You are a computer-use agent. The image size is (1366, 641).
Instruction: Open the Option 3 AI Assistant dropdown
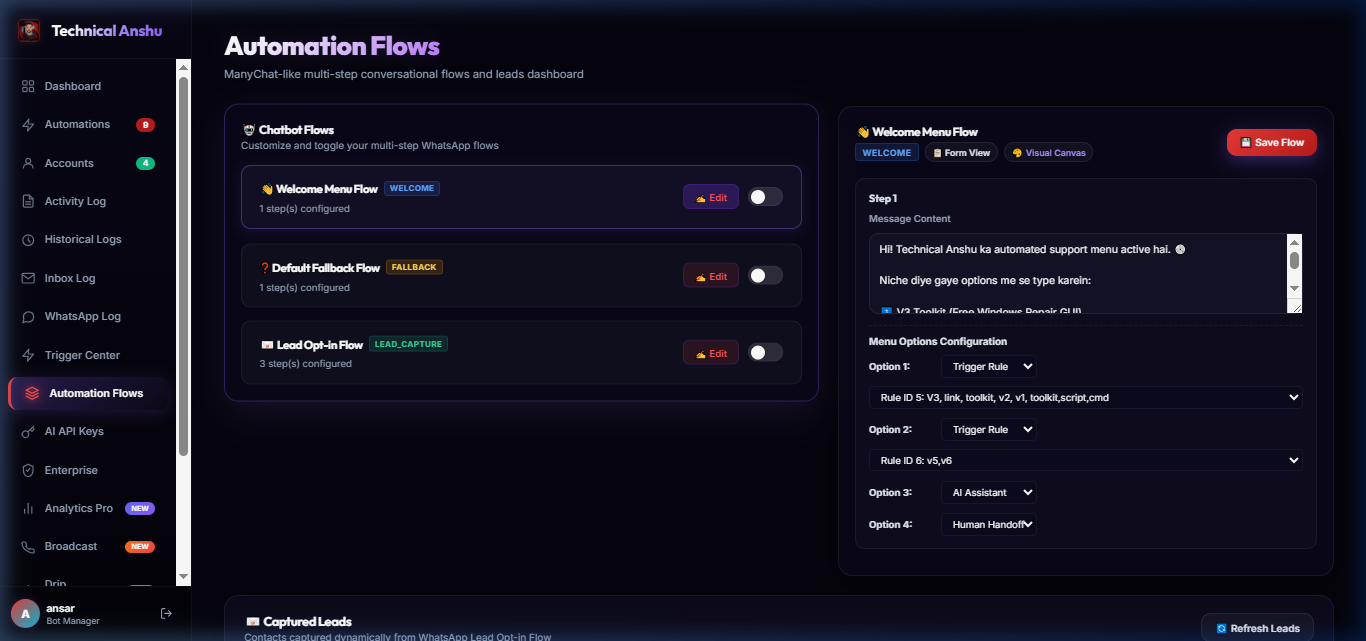(x=988, y=492)
